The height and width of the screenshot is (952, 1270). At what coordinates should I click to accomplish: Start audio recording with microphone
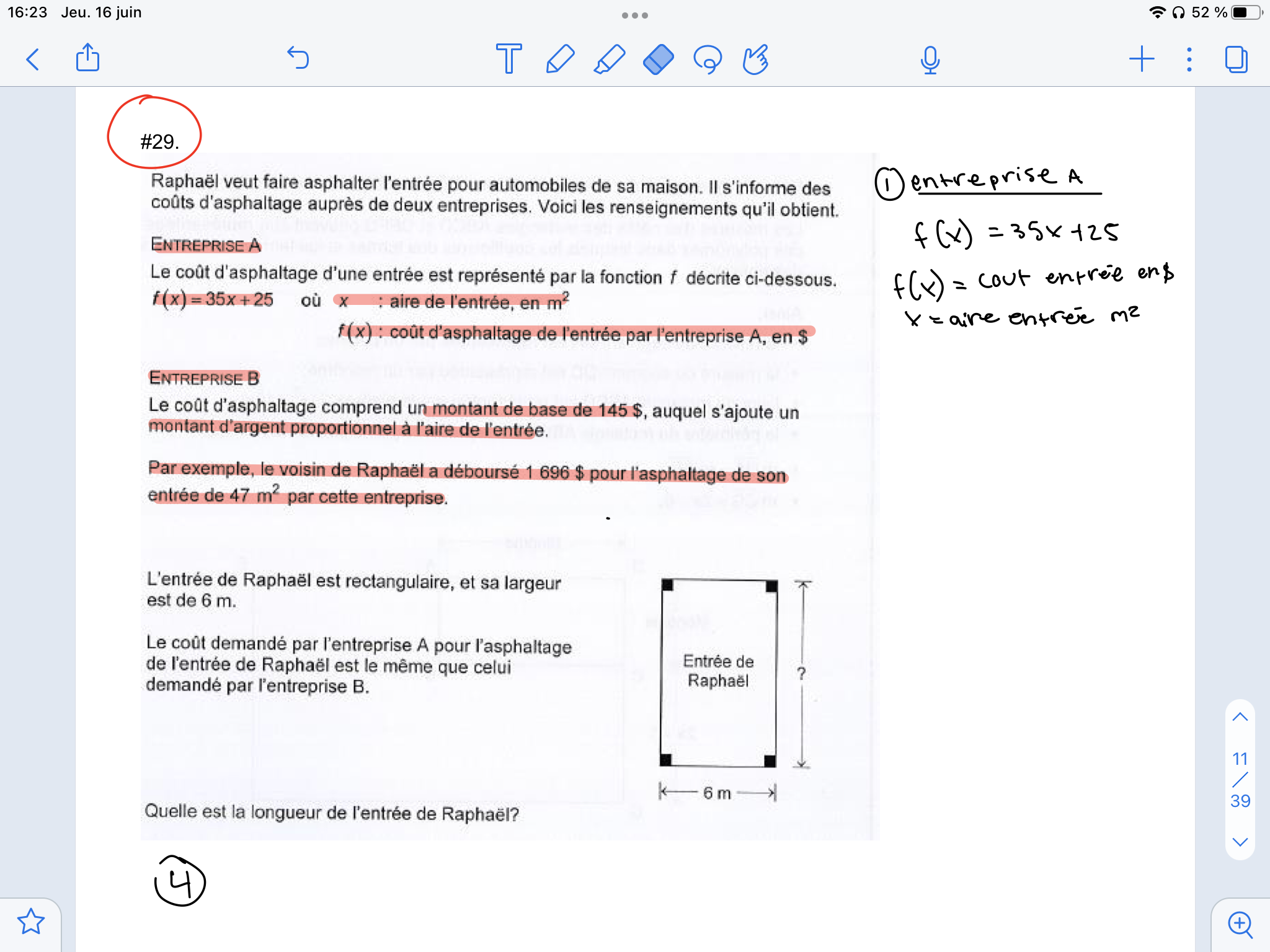pyautogui.click(x=930, y=60)
